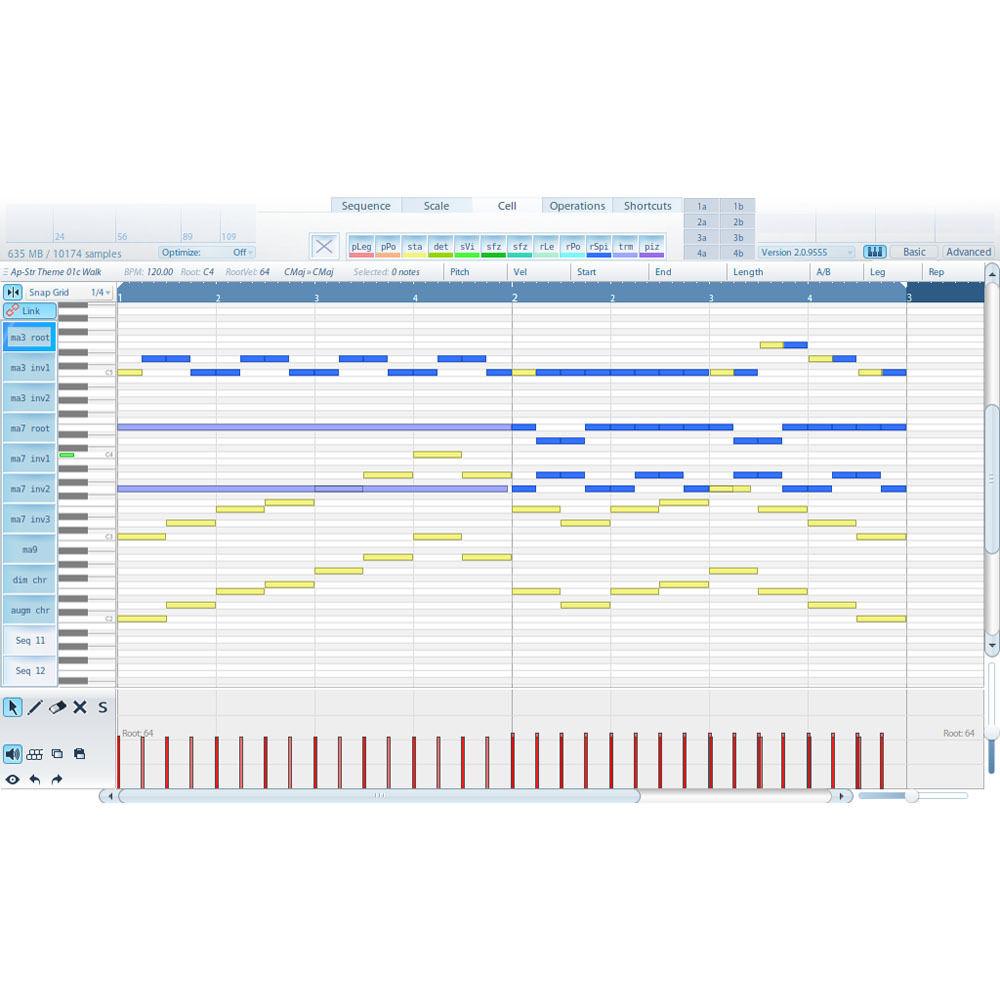Image resolution: width=1000 pixels, height=1000 pixels.
Task: Open the Optimize Off dropdown
Action: pos(241,252)
